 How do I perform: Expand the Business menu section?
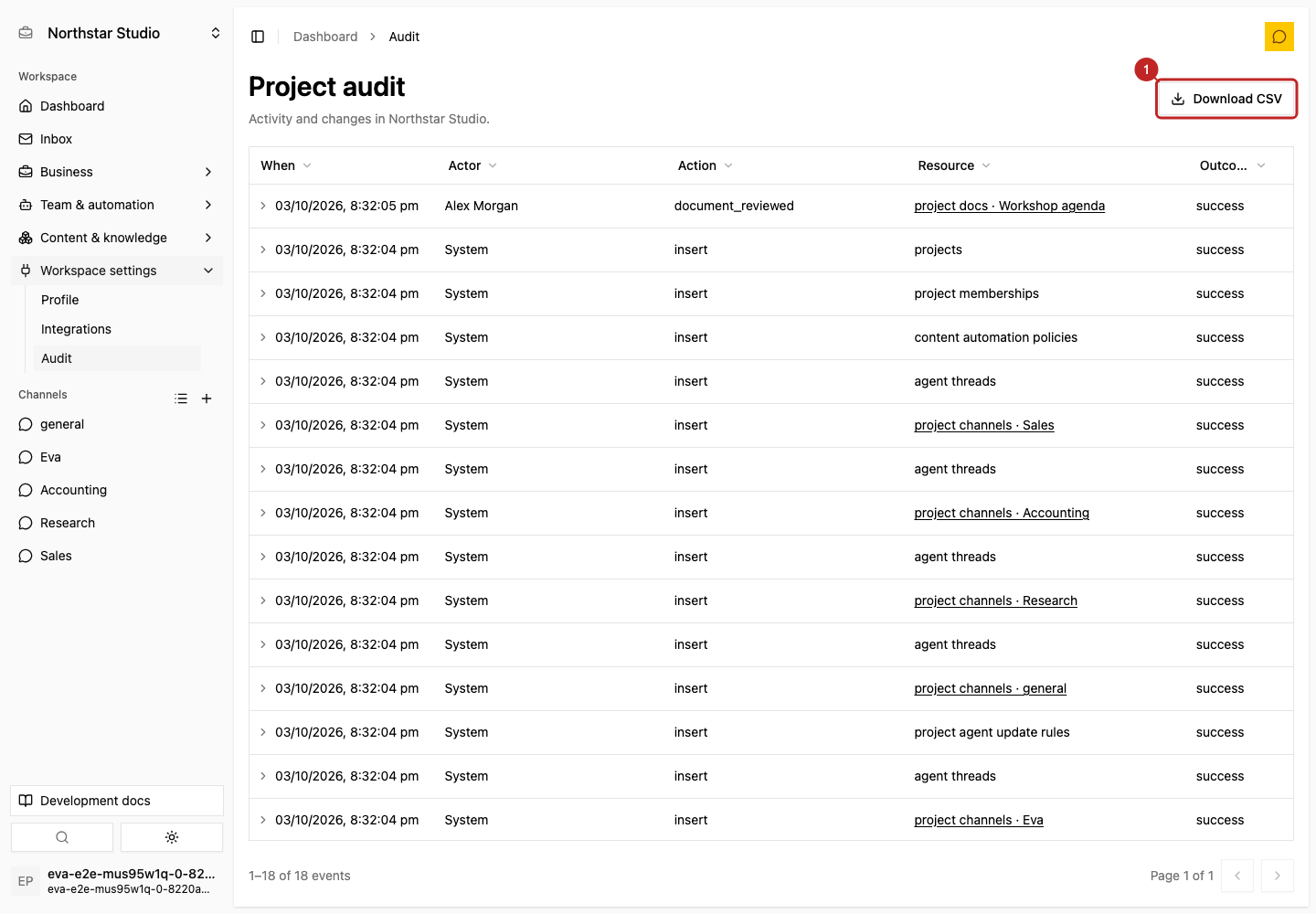117,172
